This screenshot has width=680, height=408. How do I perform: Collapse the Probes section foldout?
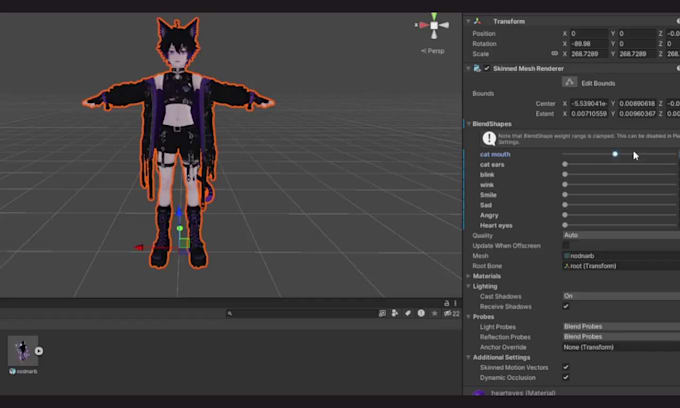(x=468, y=317)
